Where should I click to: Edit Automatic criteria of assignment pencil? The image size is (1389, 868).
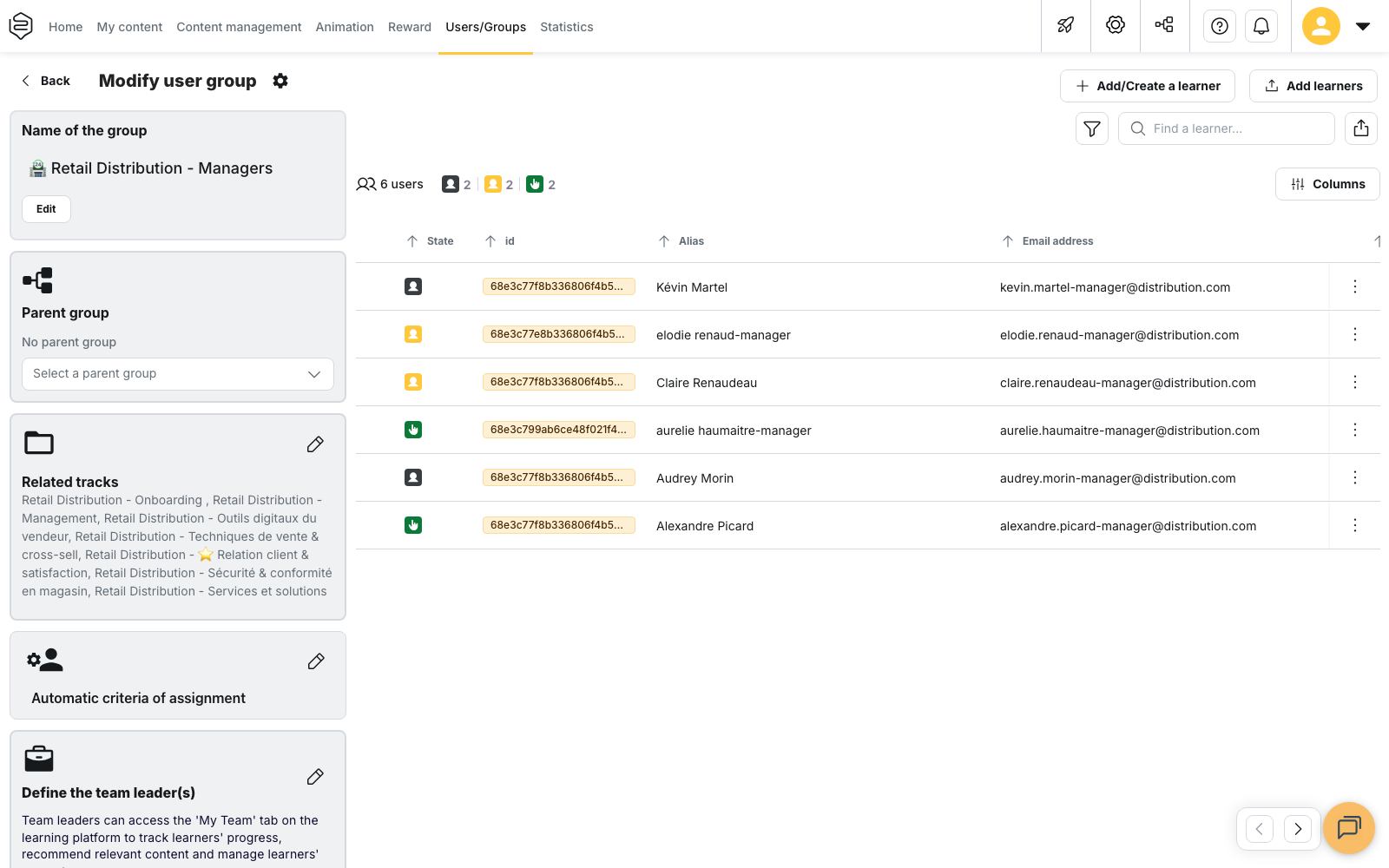click(316, 661)
